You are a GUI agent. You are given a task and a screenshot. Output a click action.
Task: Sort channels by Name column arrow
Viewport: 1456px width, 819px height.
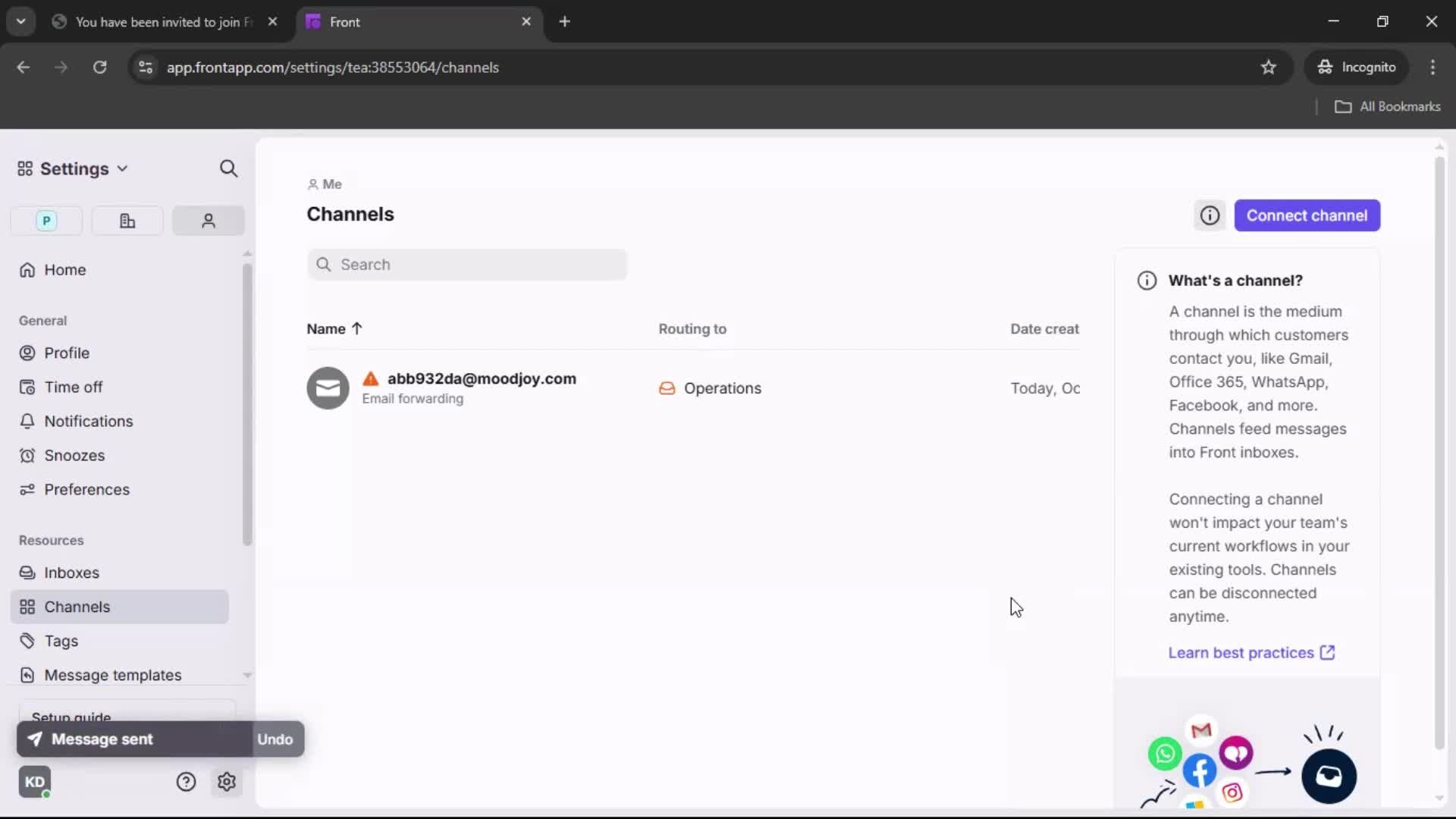(356, 328)
